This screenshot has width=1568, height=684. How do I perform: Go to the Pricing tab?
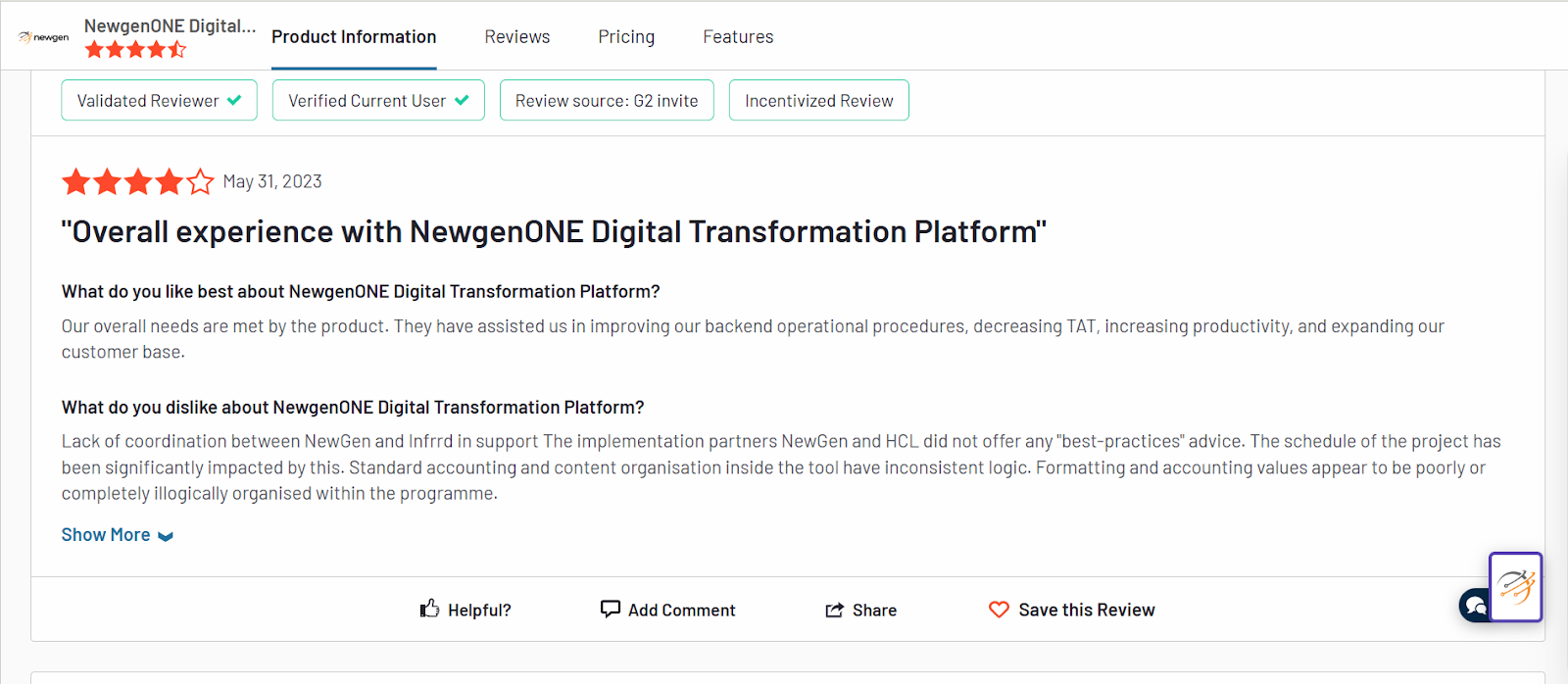point(626,37)
